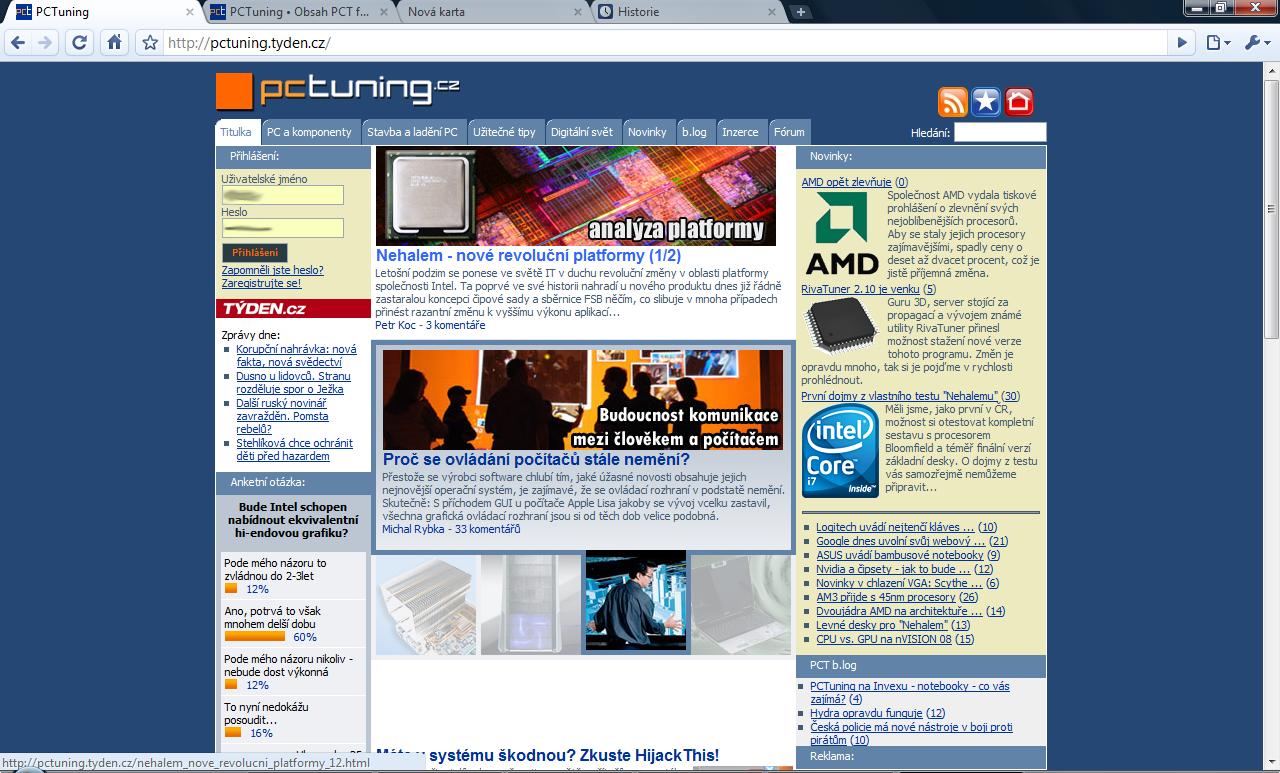Viewport: 1280px width, 773px height.
Task: Close the Nová karta tab
Action: [578, 12]
